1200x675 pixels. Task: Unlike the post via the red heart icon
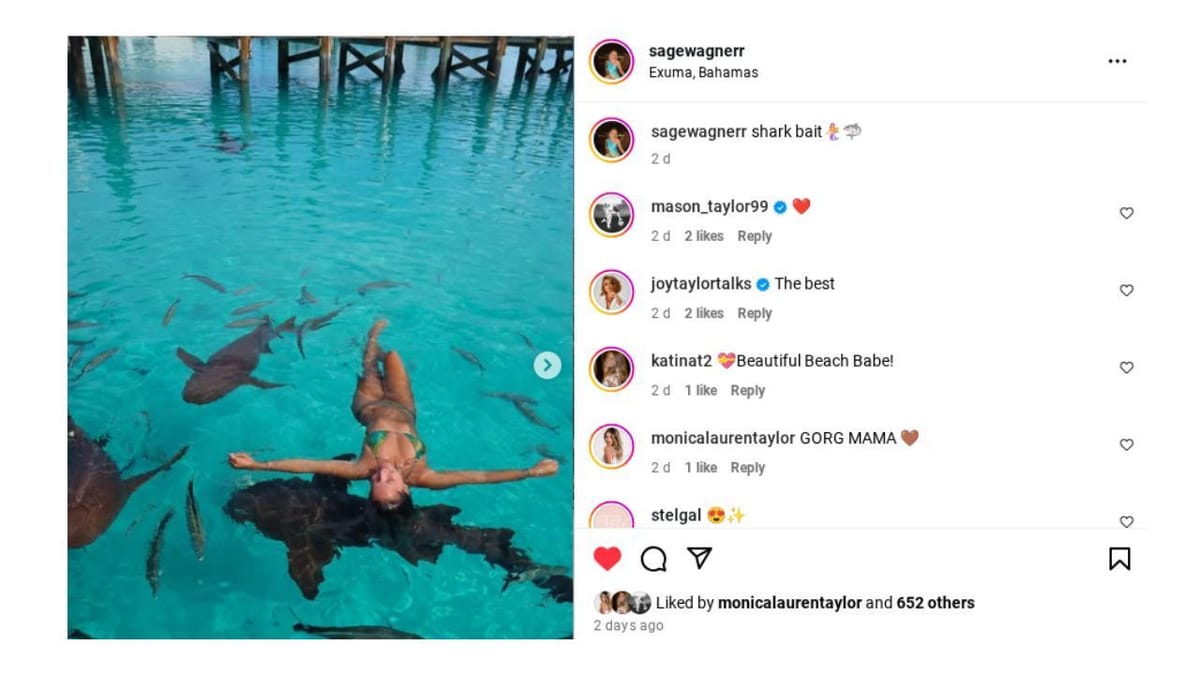pyautogui.click(x=607, y=560)
